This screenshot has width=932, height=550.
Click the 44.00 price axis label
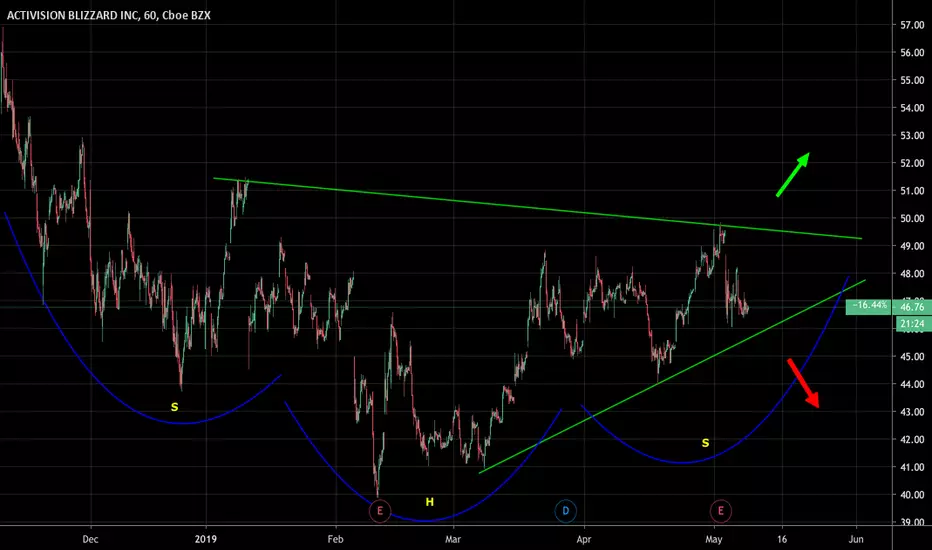point(912,384)
